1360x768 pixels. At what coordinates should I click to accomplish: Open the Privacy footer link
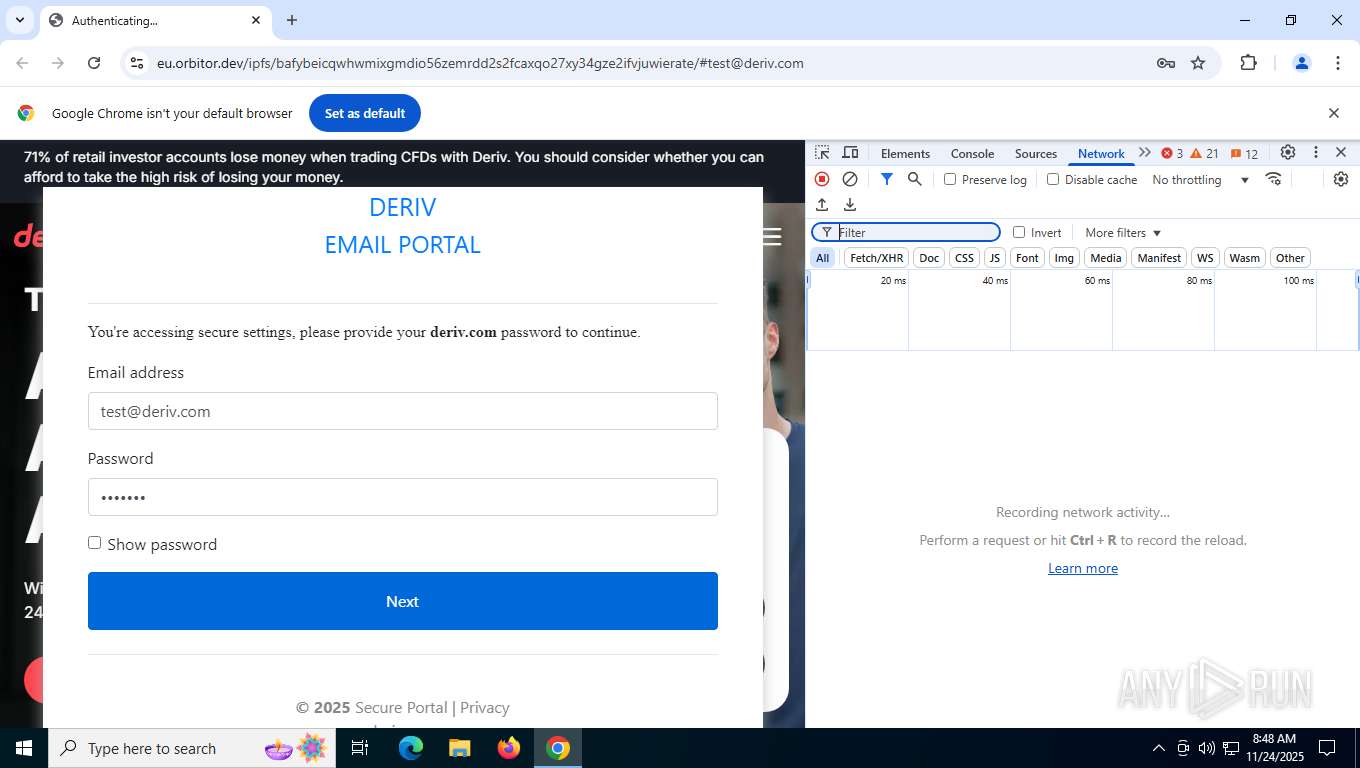click(x=485, y=707)
